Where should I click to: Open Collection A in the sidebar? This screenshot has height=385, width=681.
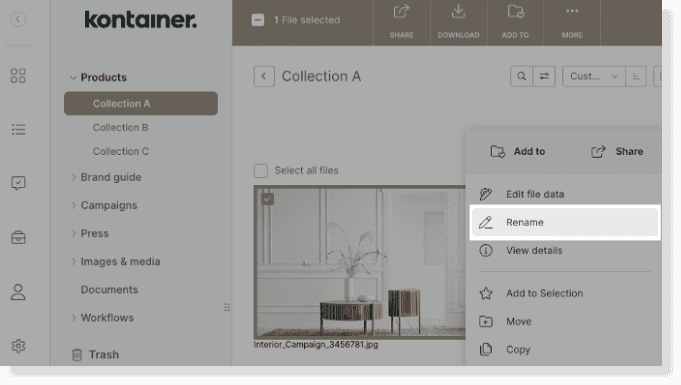click(x=141, y=103)
